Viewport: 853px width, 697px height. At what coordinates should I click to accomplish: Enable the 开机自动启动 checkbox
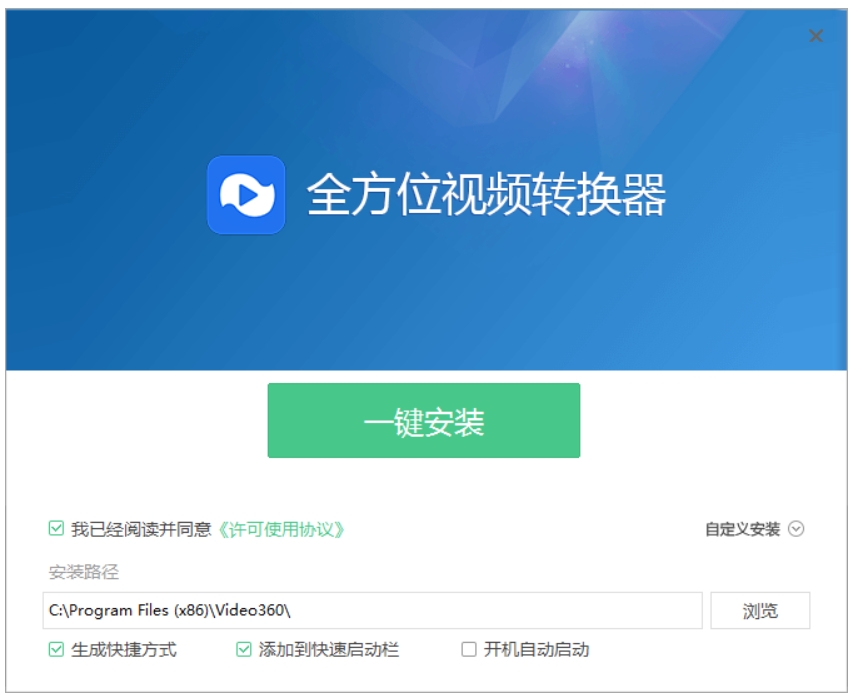click(x=469, y=650)
